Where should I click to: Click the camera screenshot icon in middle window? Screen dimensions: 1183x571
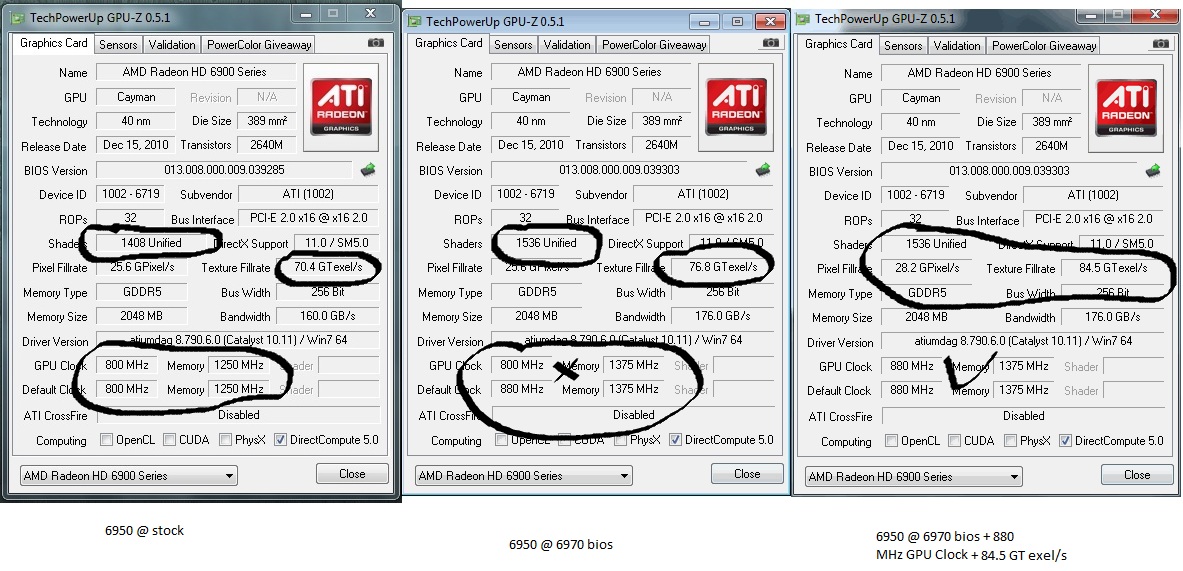770,43
